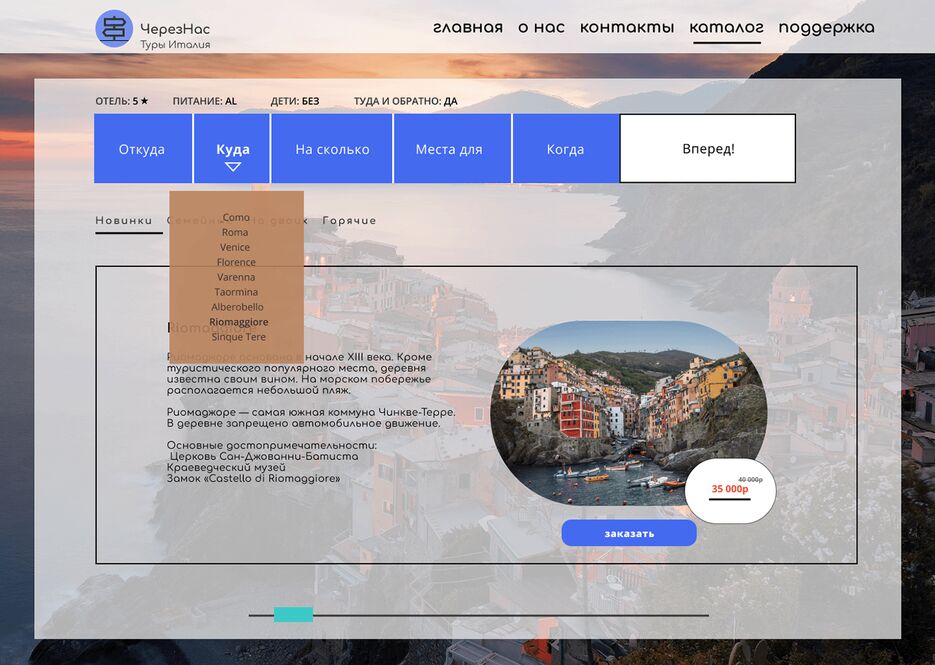Click the 35 000р price badge

pyautogui.click(x=730, y=491)
